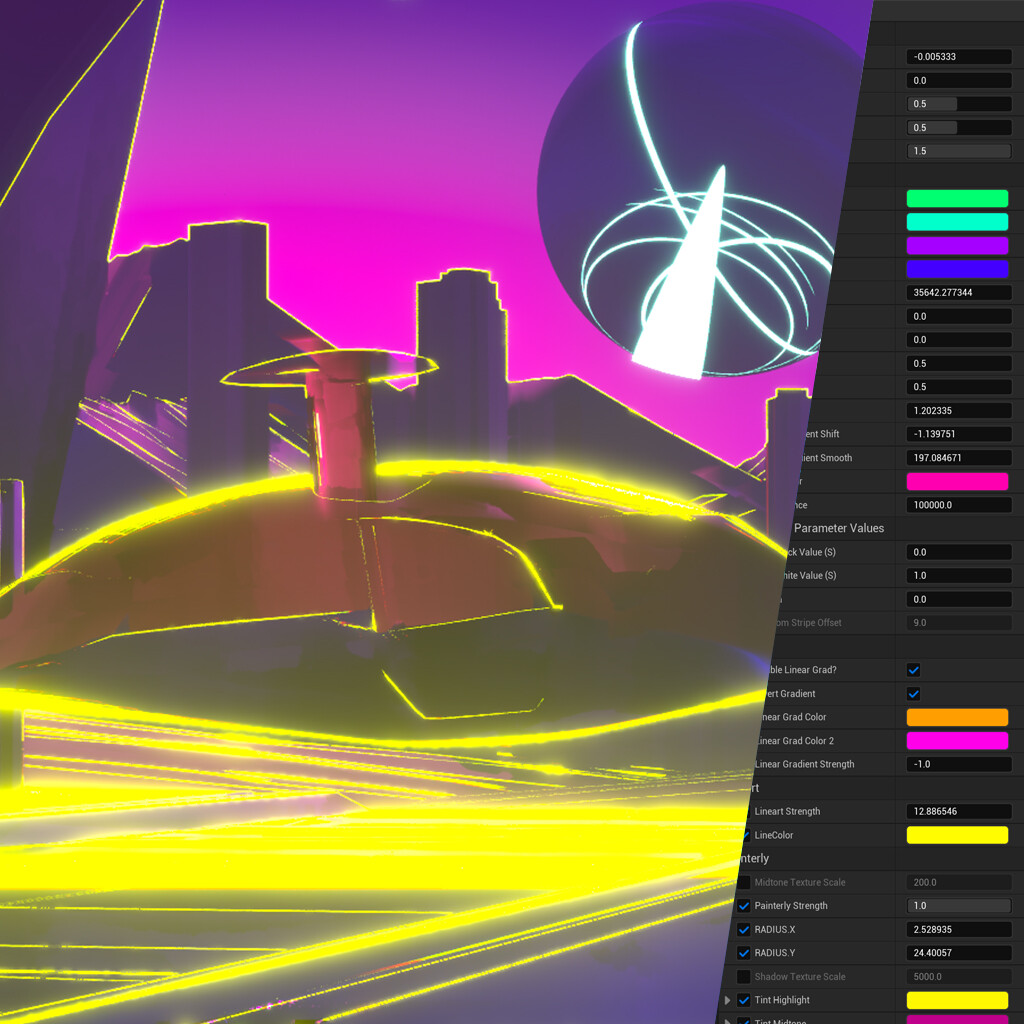Open the magenta Linear Grad Color 2 swatch

pyautogui.click(x=957, y=741)
